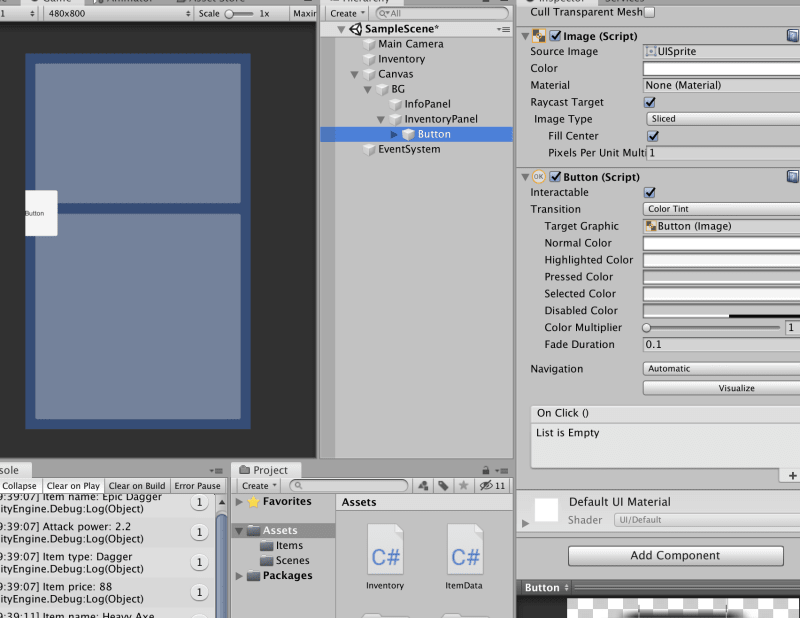Click Search by Label tag icon
Image resolution: width=800 pixels, height=618 pixels.
pos(443,486)
